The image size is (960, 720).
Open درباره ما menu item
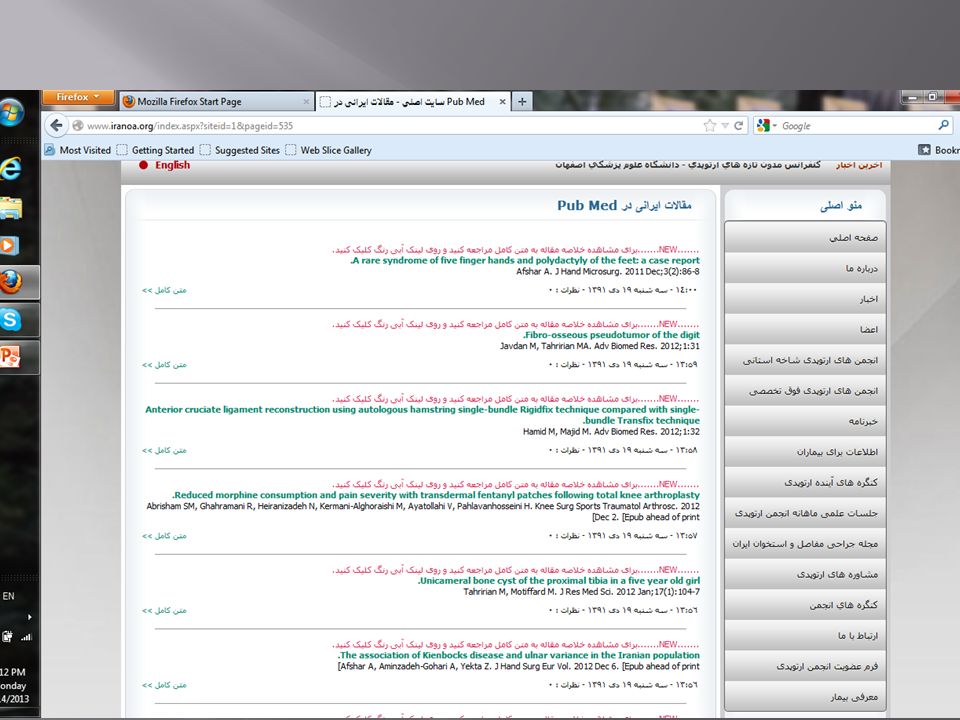pos(805,268)
